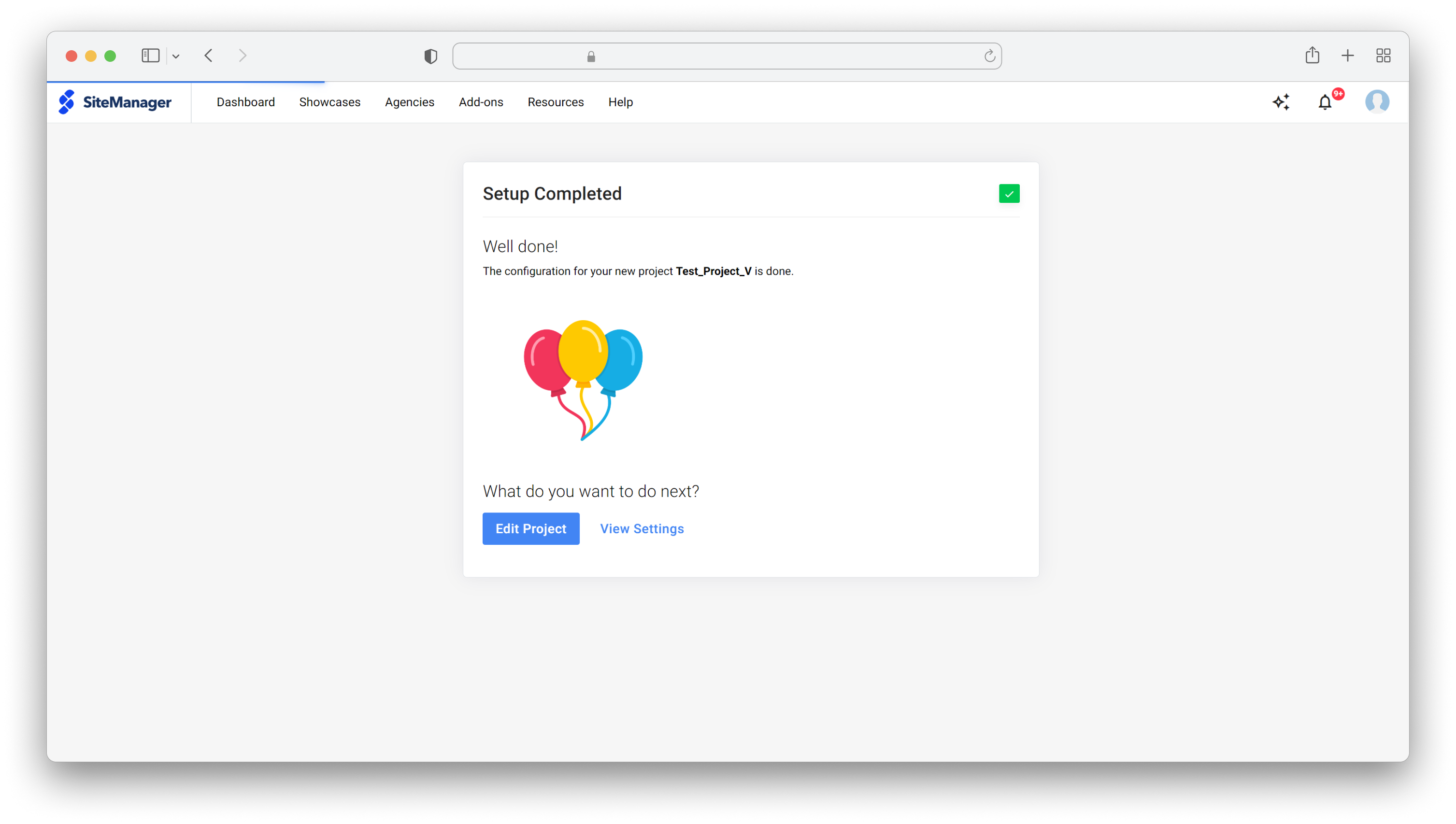This screenshot has width=1456, height=824.
Task: Toggle the sidebar panel icon
Action: (151, 56)
